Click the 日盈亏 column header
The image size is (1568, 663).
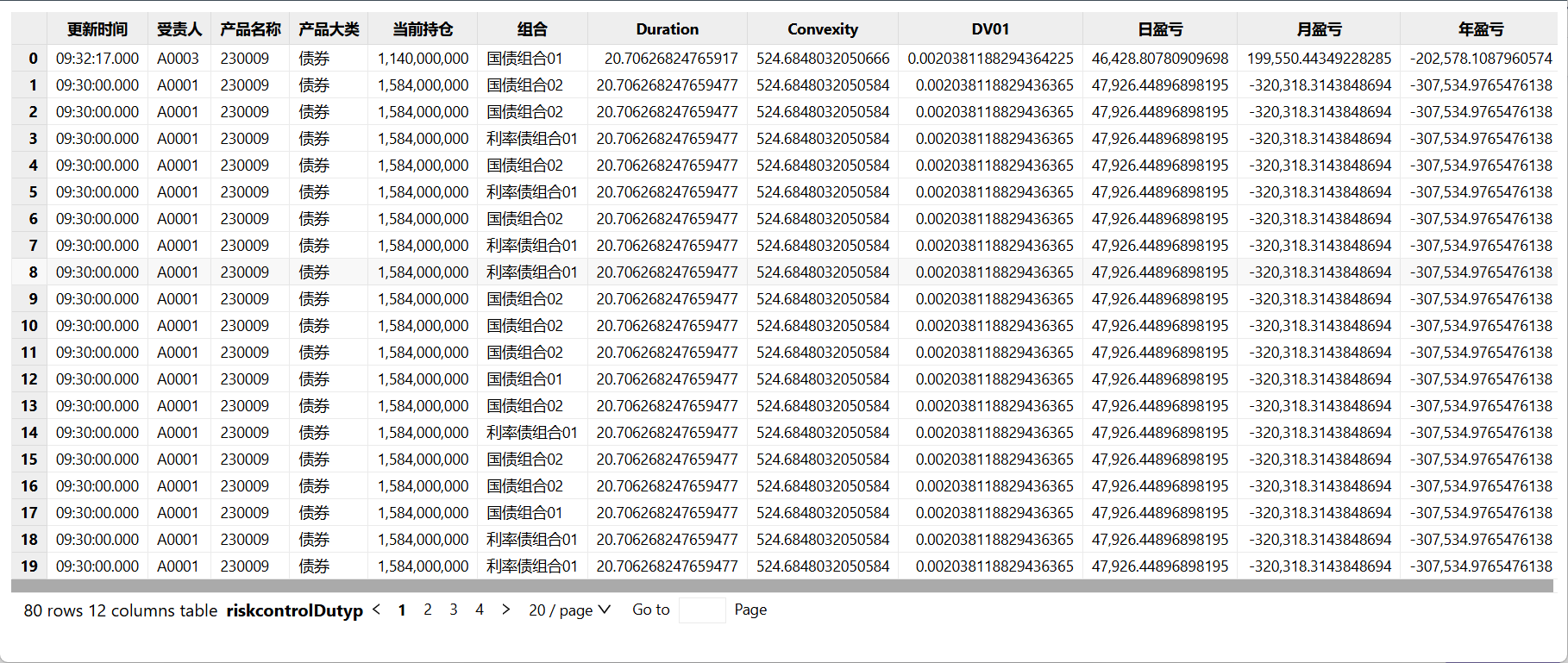pyautogui.click(x=1160, y=29)
